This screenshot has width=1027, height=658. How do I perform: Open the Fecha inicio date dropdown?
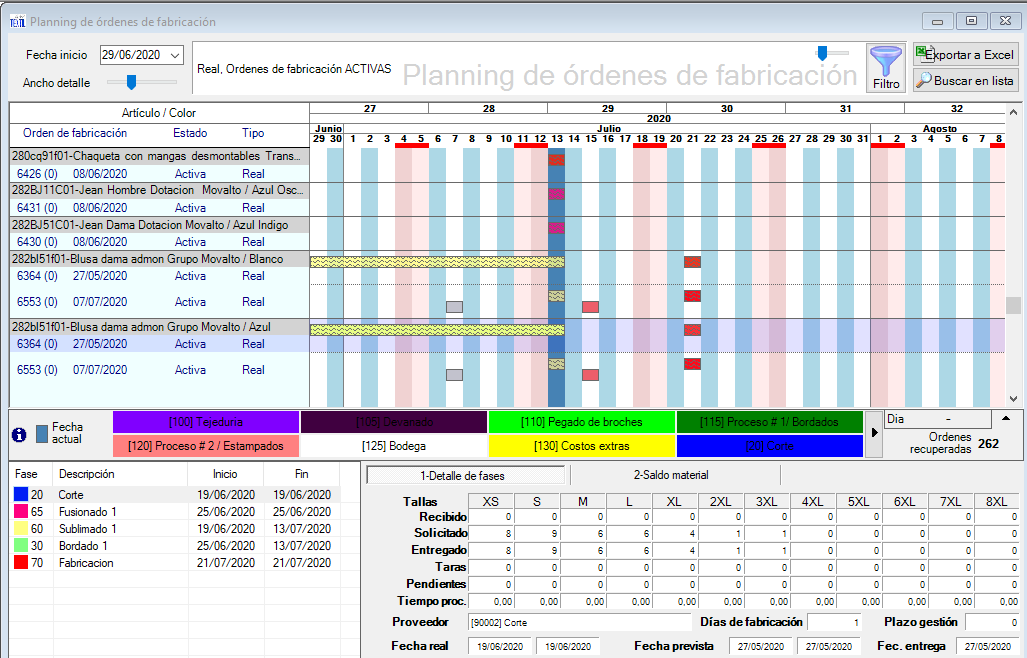(x=173, y=54)
